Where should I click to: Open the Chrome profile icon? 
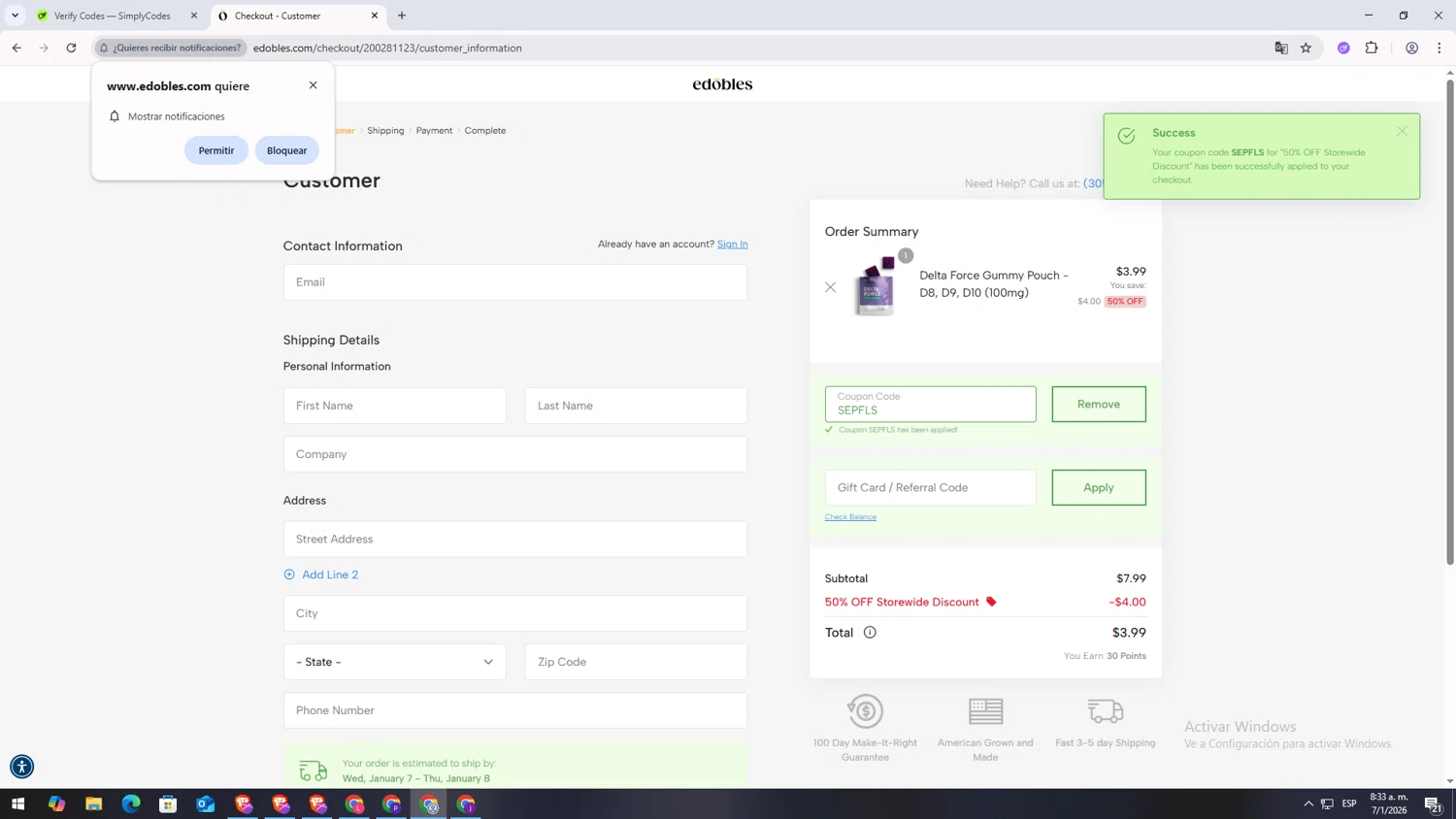(1411, 48)
